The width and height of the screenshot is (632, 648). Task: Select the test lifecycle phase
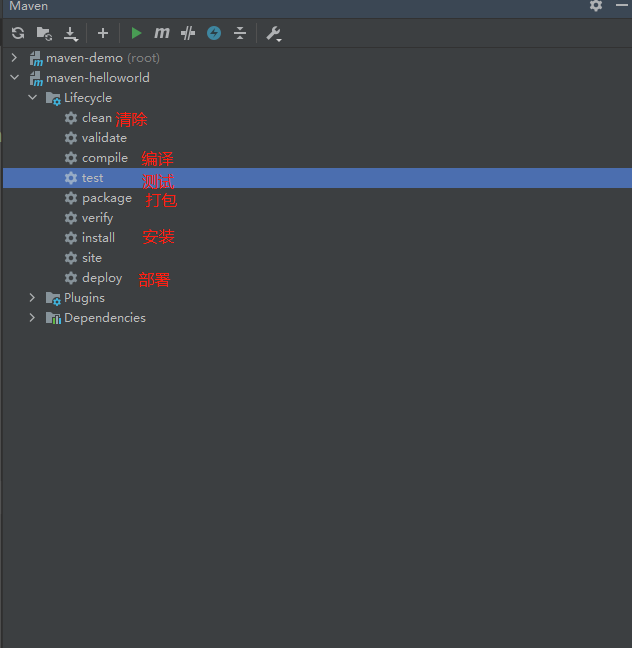click(x=317, y=178)
